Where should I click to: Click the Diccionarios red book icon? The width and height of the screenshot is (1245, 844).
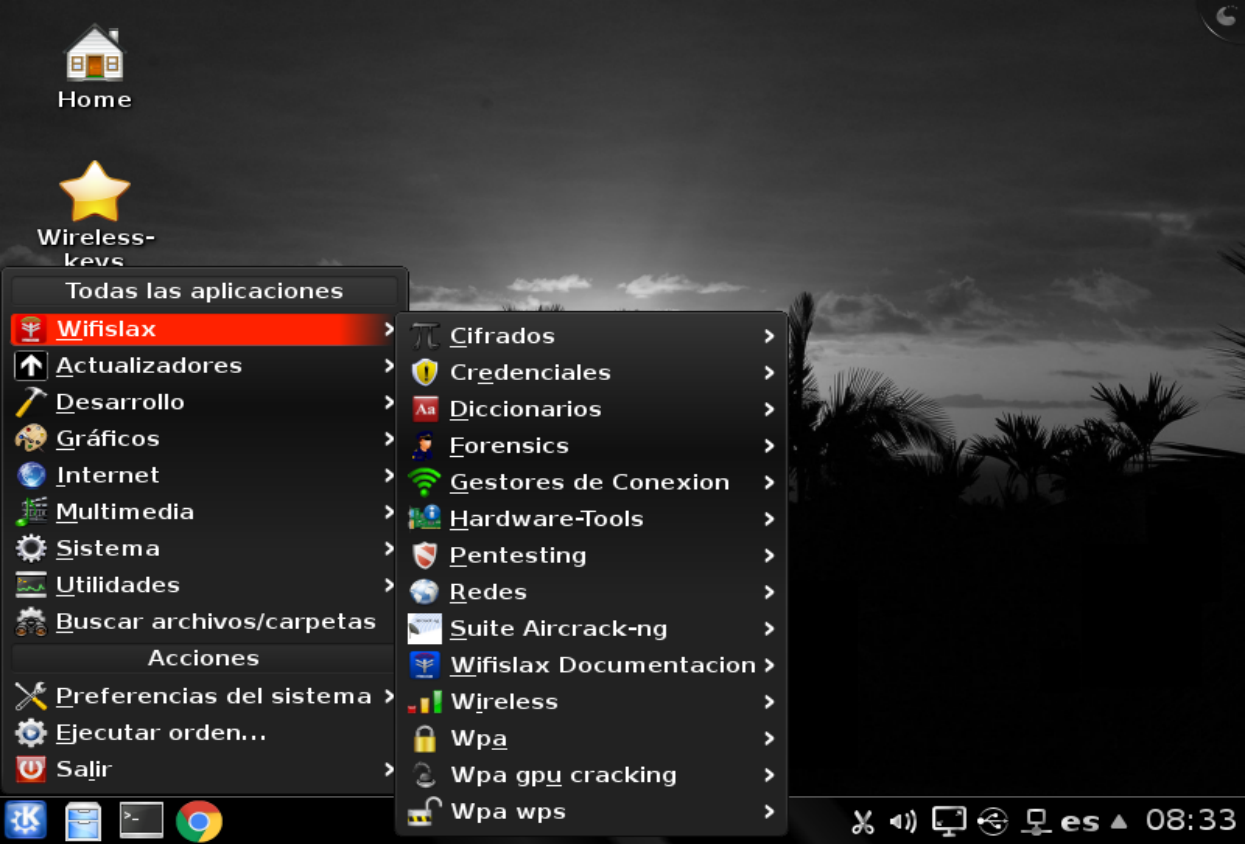pyautogui.click(x=425, y=409)
